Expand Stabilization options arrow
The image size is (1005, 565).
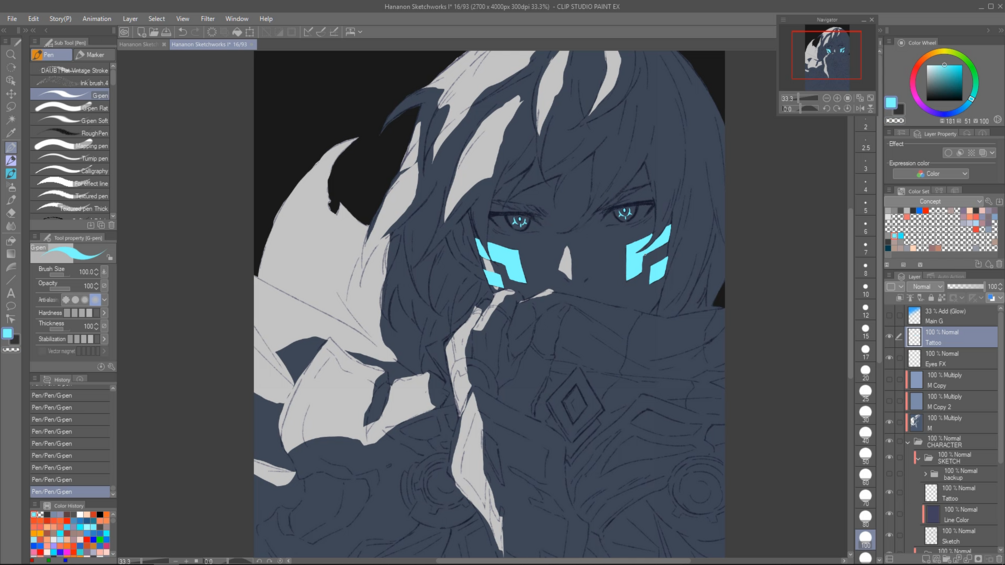104,339
